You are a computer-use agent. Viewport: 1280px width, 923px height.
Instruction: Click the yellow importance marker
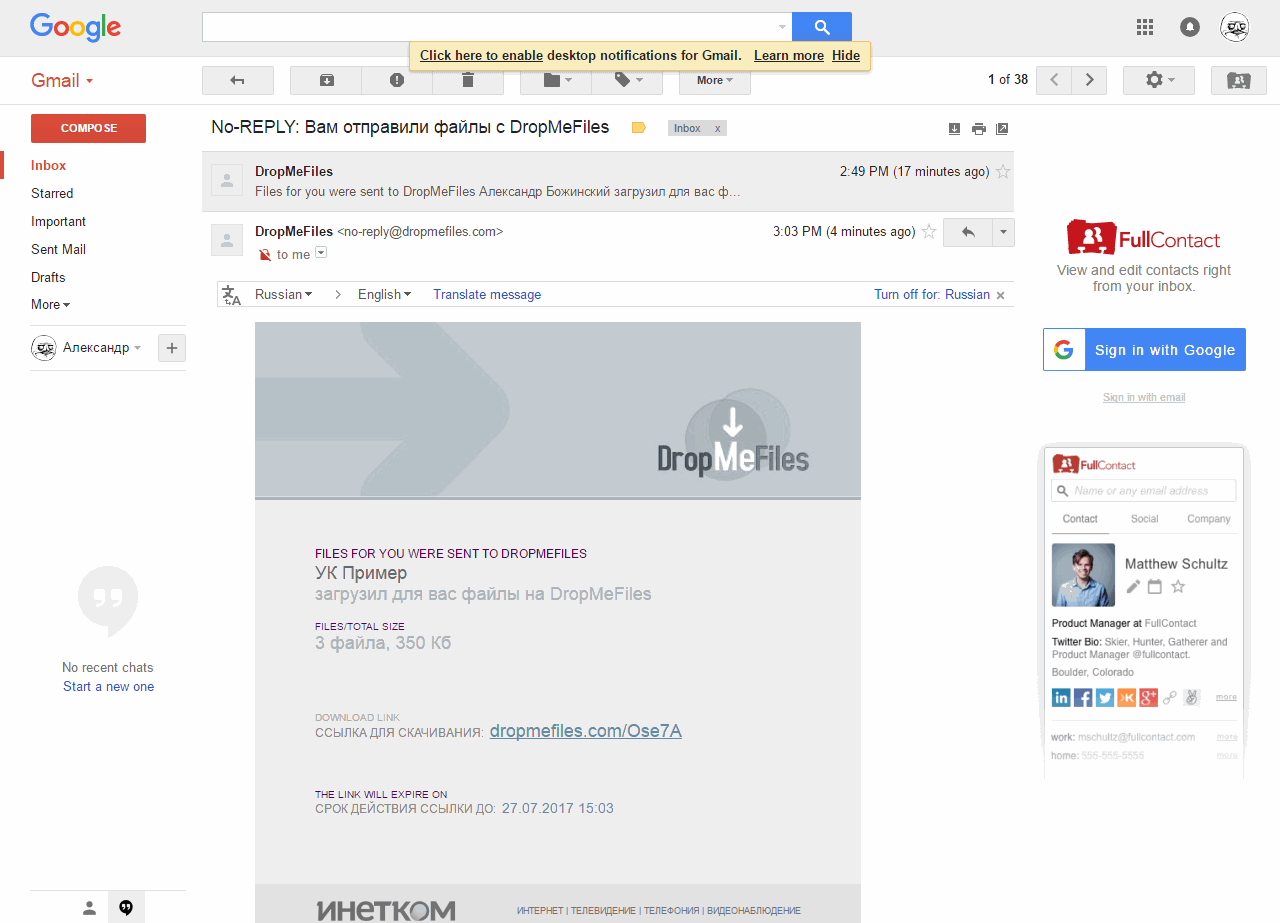tap(639, 128)
